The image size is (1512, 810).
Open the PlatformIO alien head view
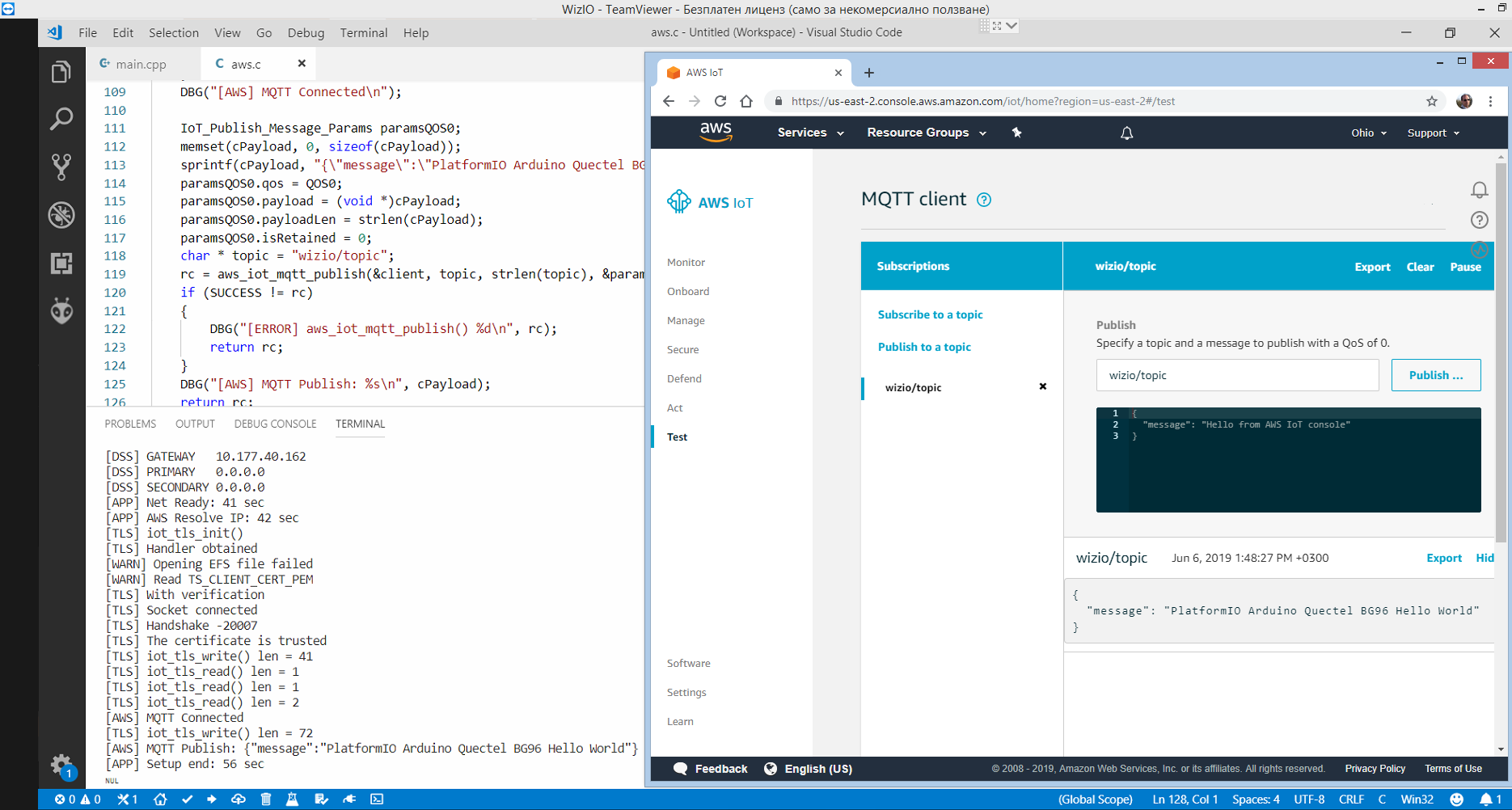(61, 310)
